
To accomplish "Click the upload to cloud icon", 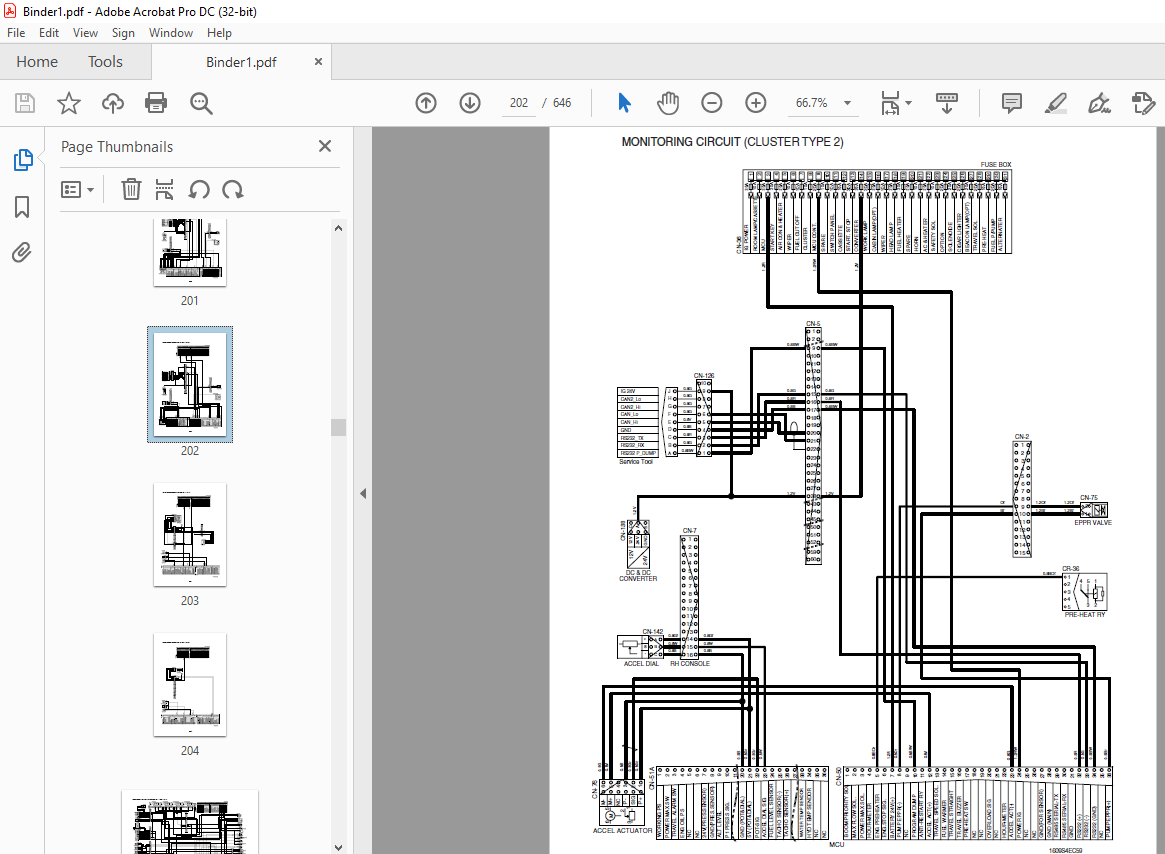I will pyautogui.click(x=112, y=103).
